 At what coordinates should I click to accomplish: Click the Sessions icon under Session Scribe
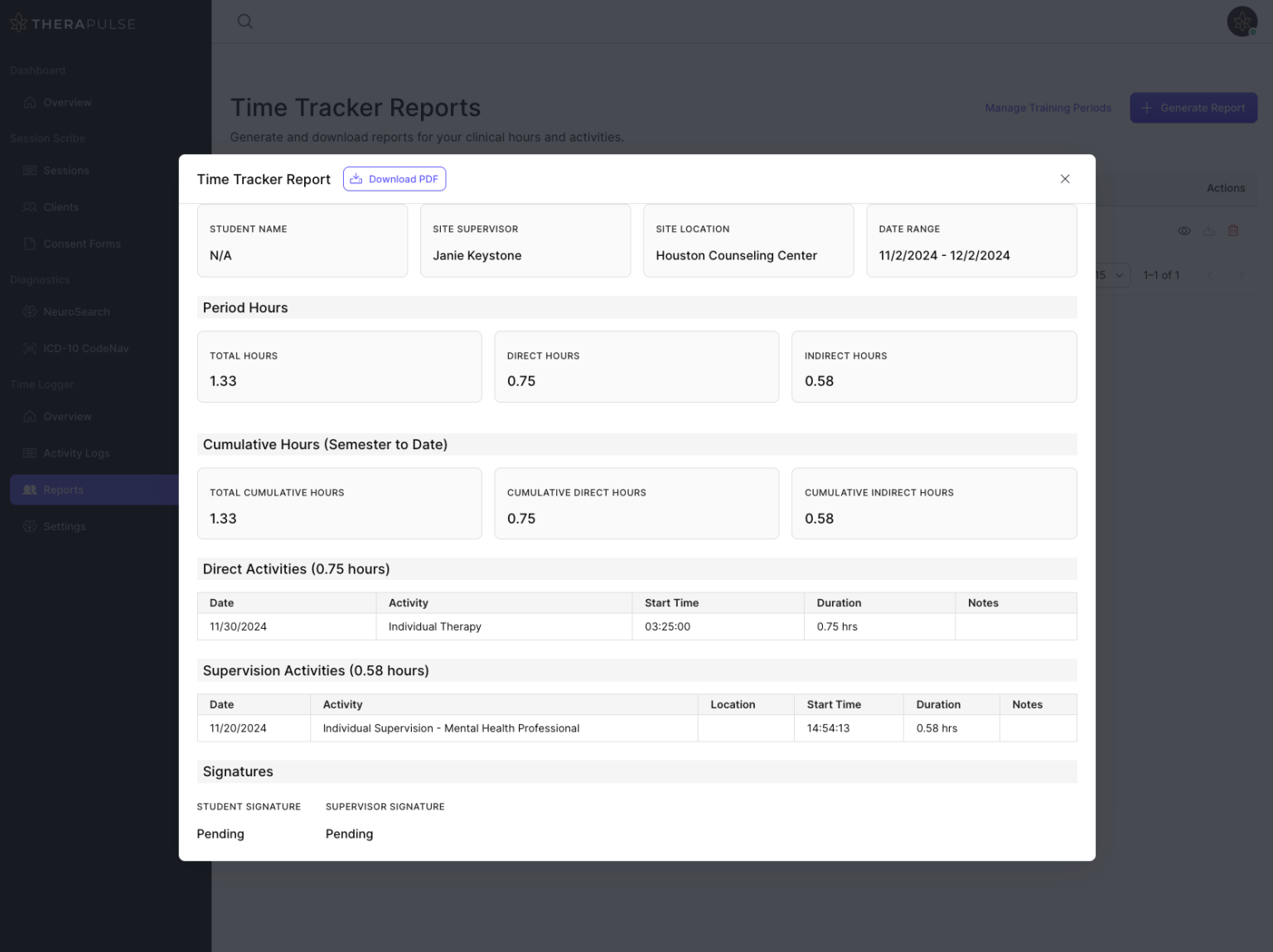[x=29, y=170]
